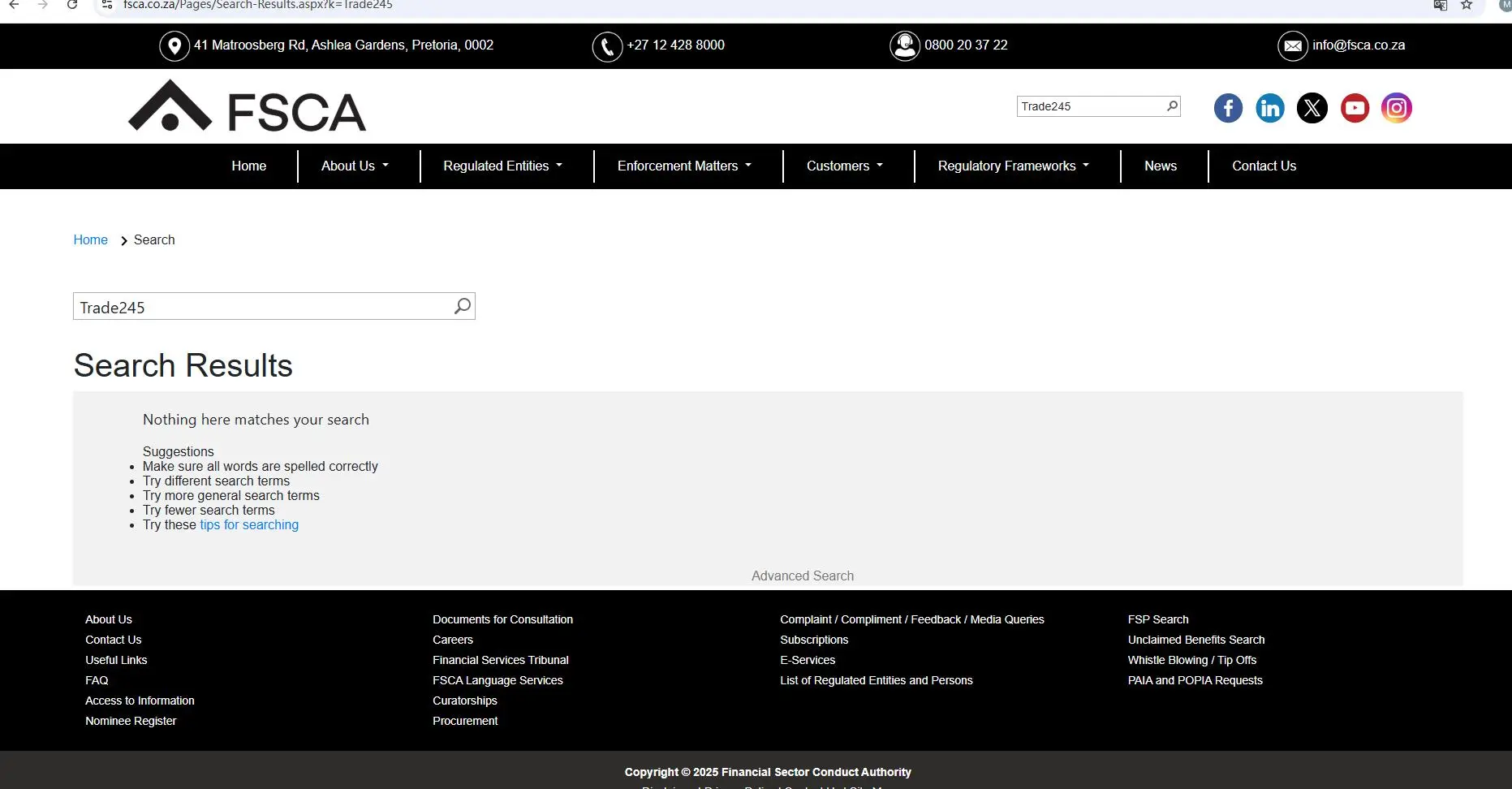Expand the About Us dropdown menu
The image size is (1512, 789).
[355, 166]
